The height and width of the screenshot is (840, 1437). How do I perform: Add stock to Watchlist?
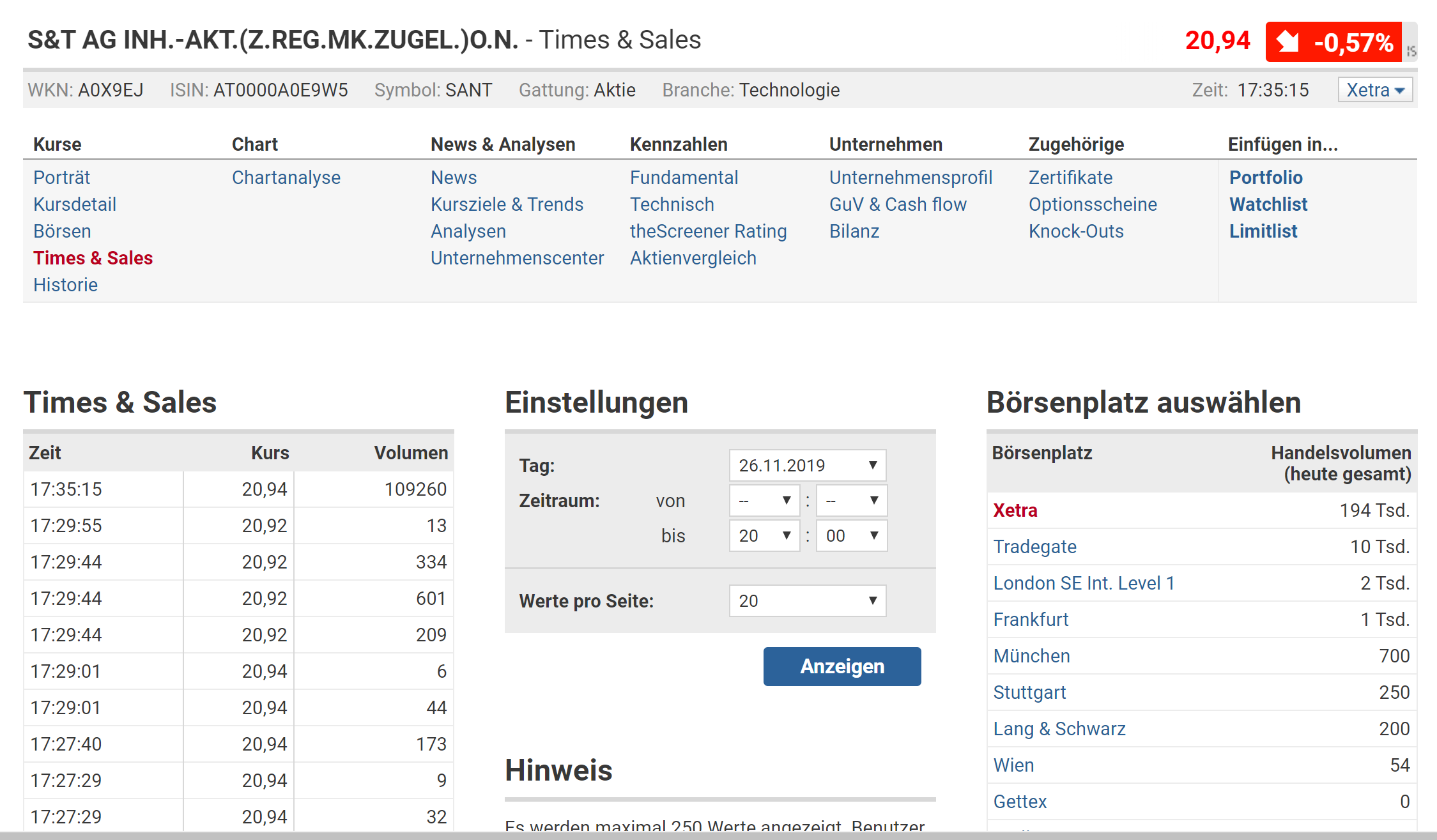pos(1268,204)
